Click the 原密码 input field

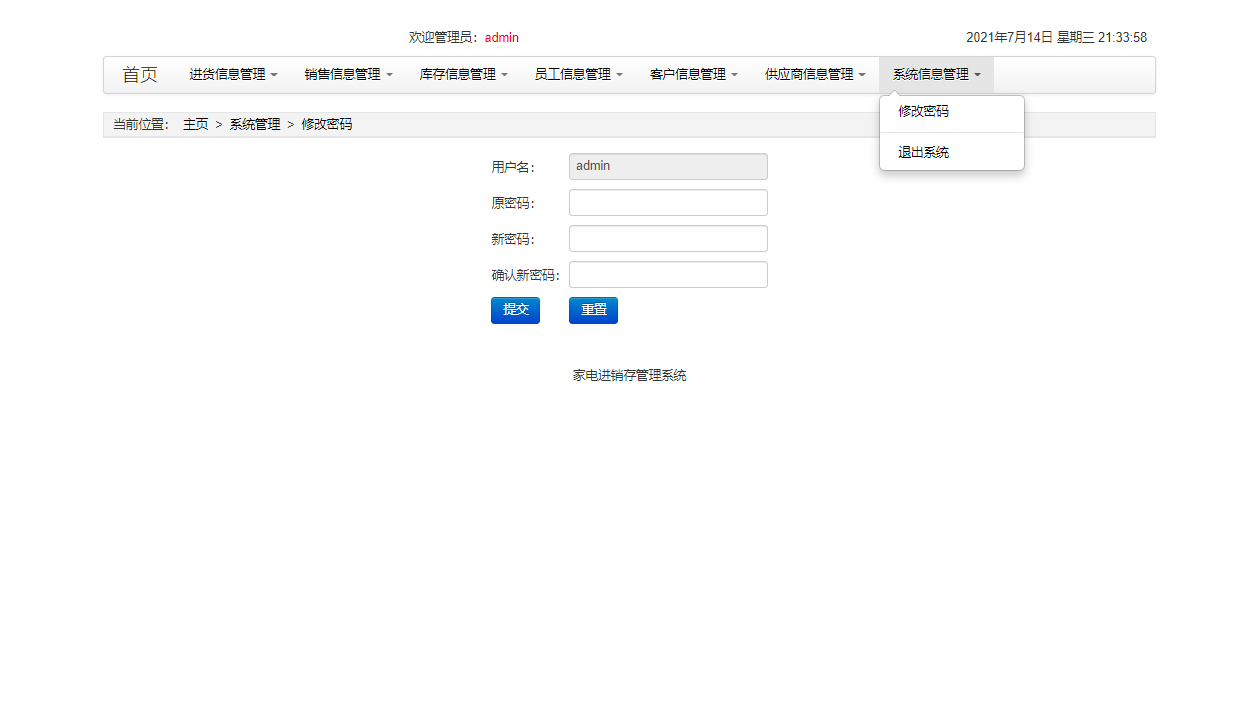[x=668, y=202]
